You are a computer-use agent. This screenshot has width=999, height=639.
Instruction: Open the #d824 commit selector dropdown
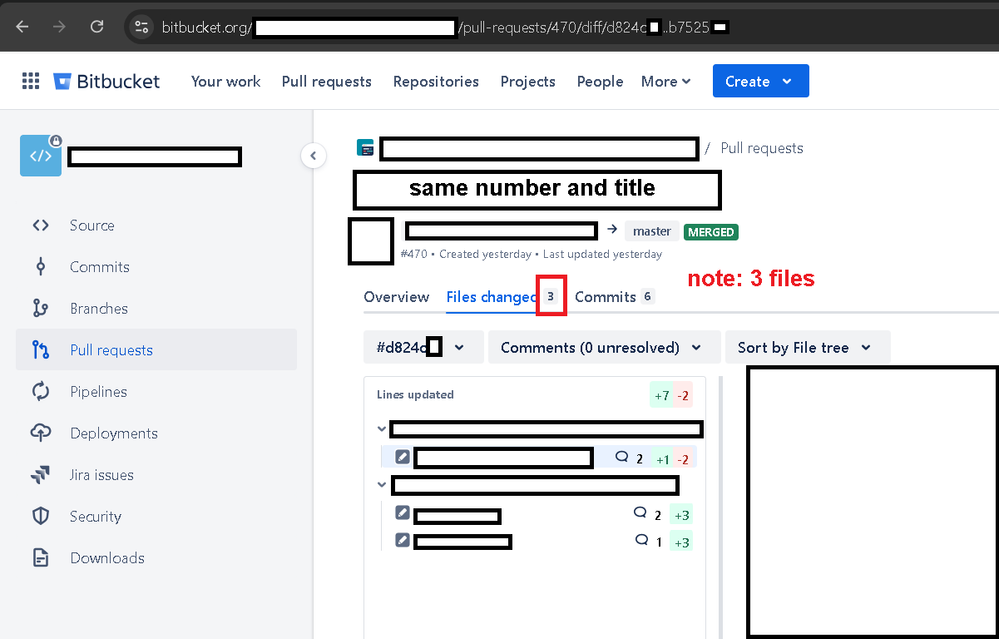click(x=423, y=347)
